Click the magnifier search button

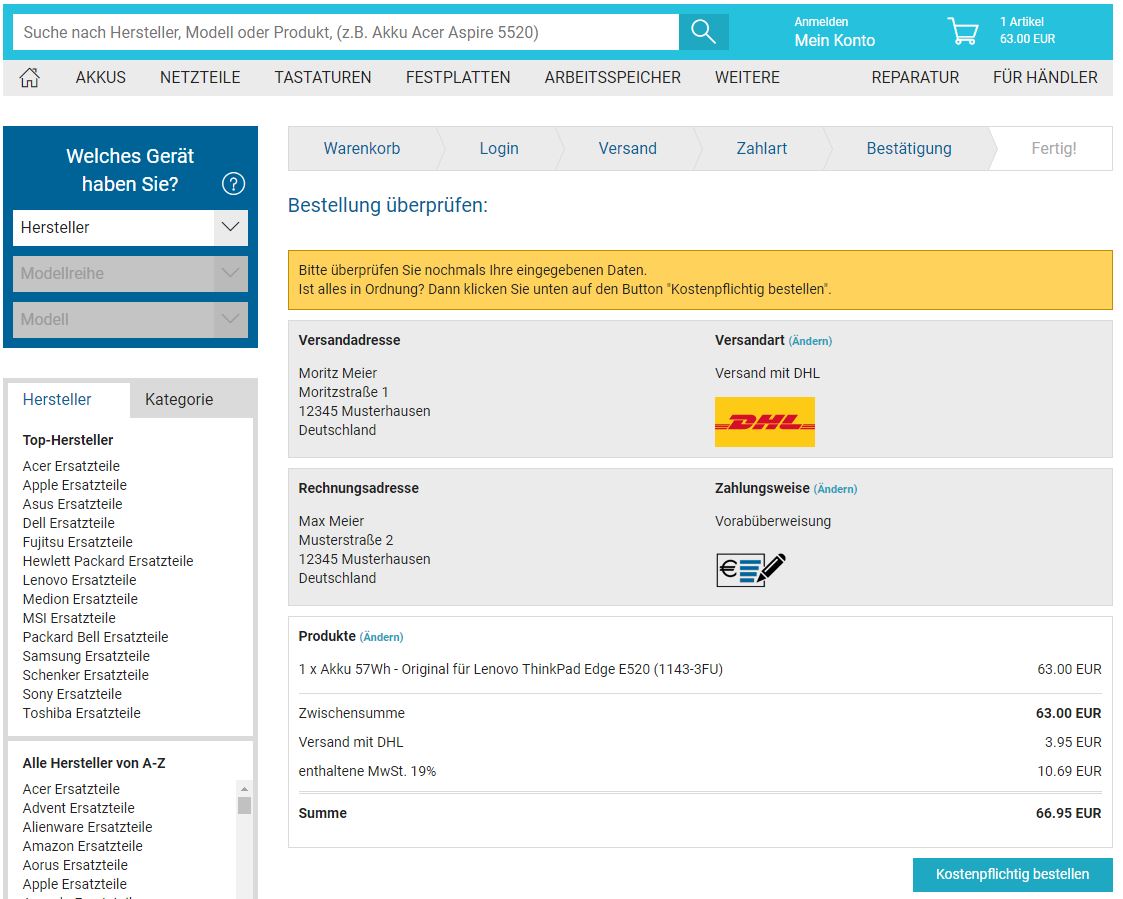[703, 32]
